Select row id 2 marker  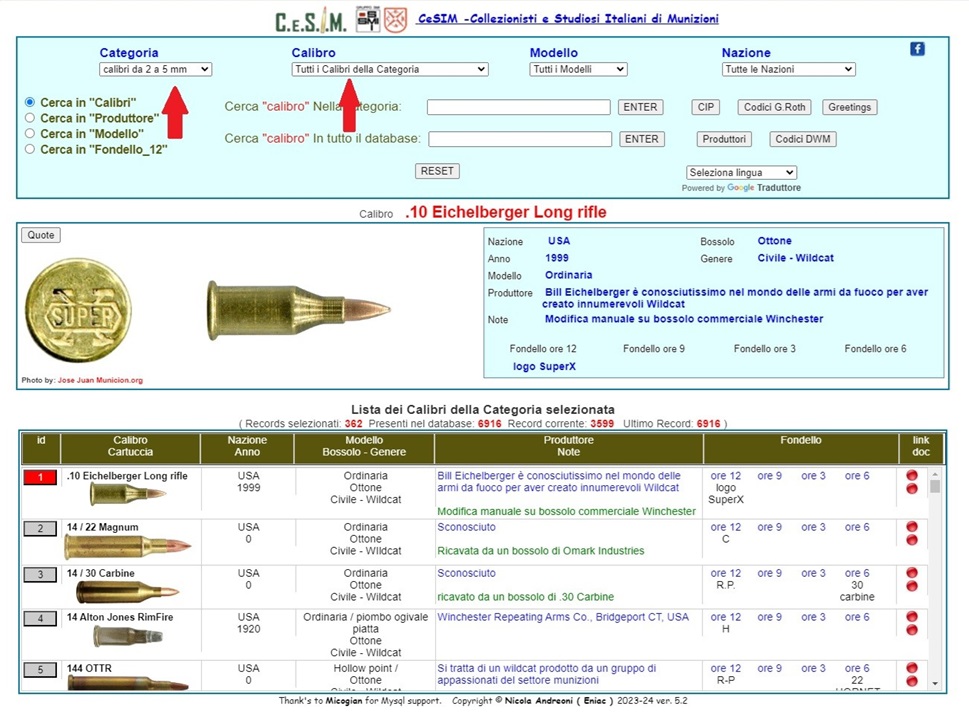[x=40, y=528]
